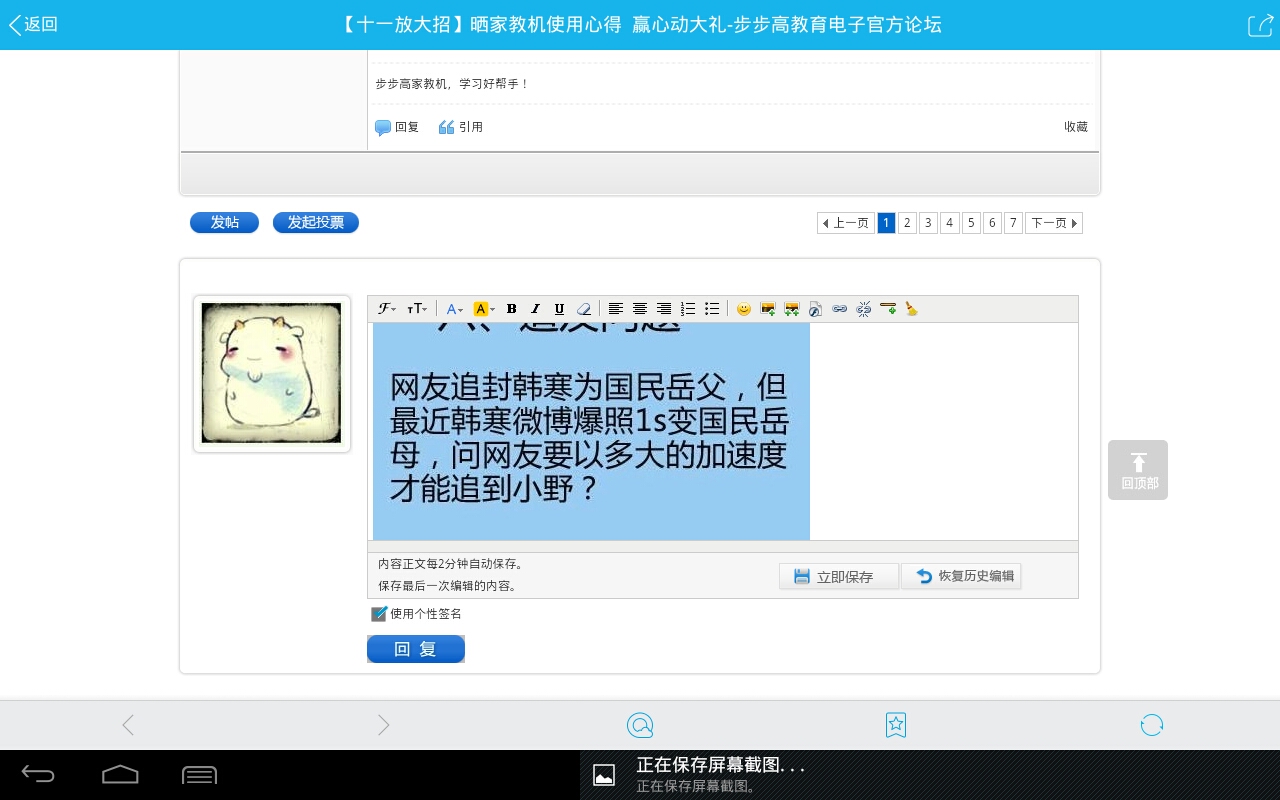Viewport: 1280px width, 800px height.
Task: Apply italic formatting to text
Action: point(535,309)
